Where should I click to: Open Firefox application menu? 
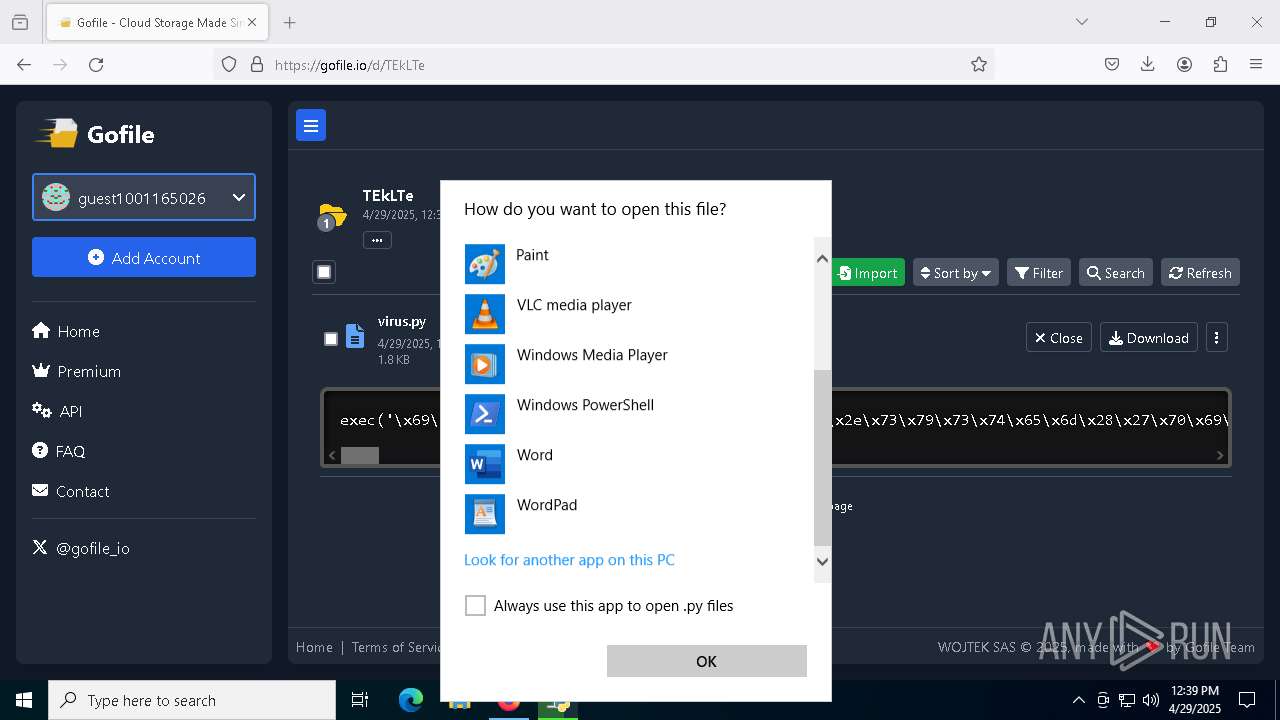(x=1256, y=64)
